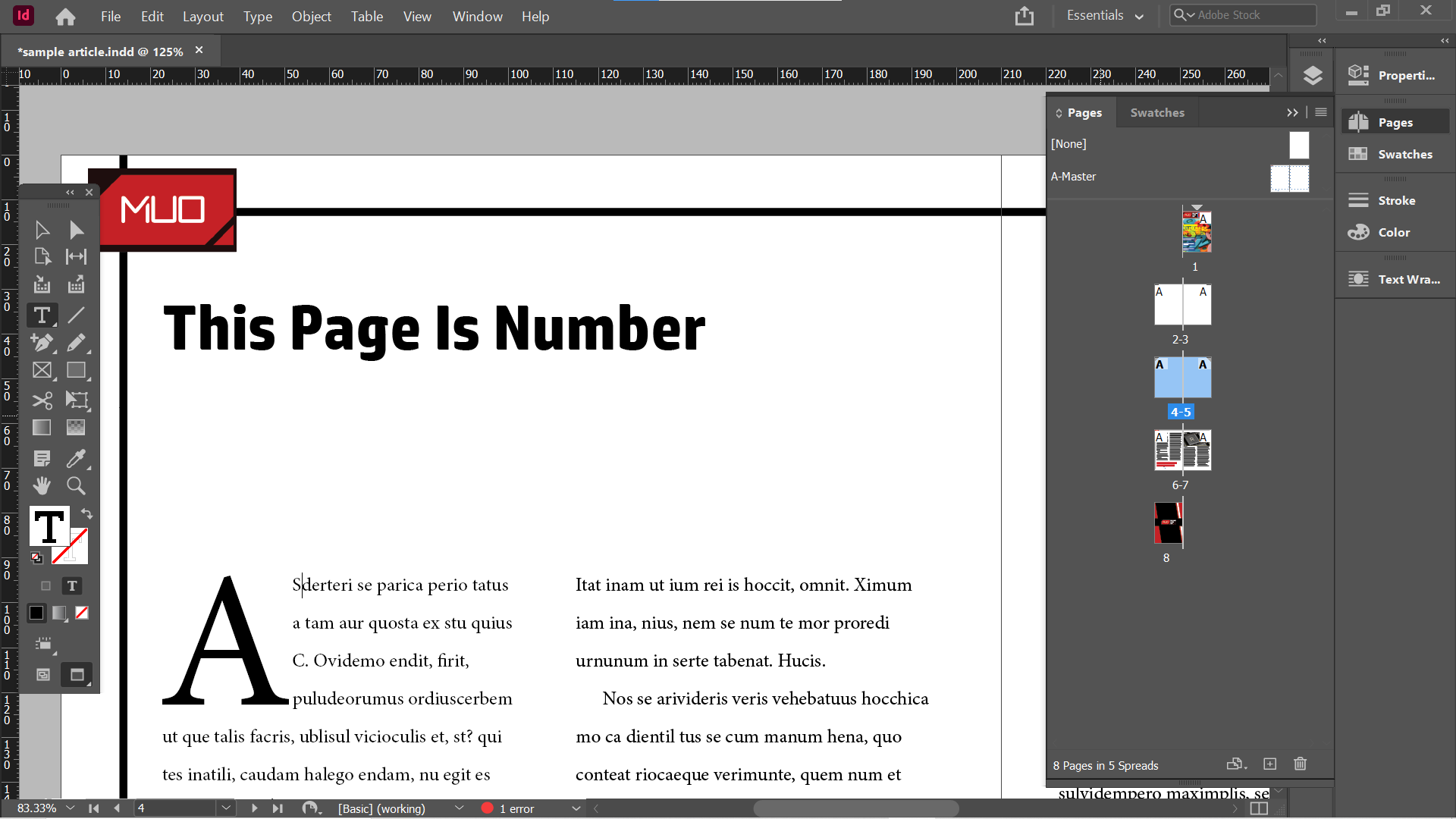Select the Scissors tool
The image size is (1456, 819).
pyautogui.click(x=42, y=400)
